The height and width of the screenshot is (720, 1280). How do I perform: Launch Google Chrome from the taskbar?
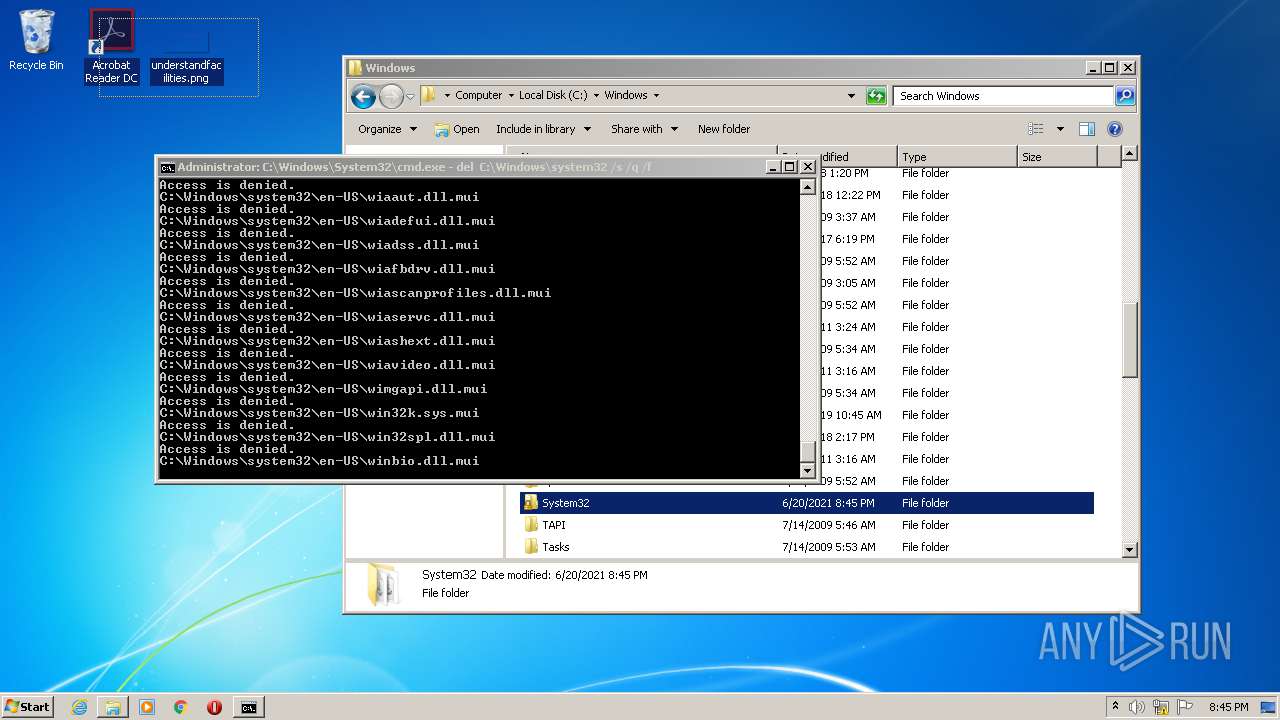(x=181, y=707)
